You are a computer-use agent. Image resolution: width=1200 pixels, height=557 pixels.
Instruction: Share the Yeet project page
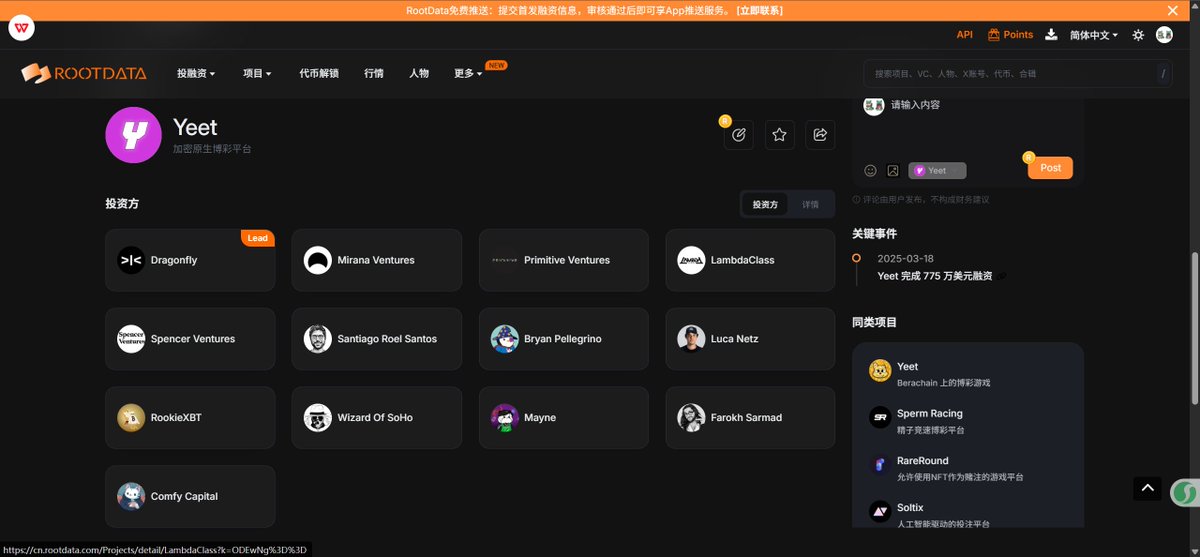coord(820,134)
